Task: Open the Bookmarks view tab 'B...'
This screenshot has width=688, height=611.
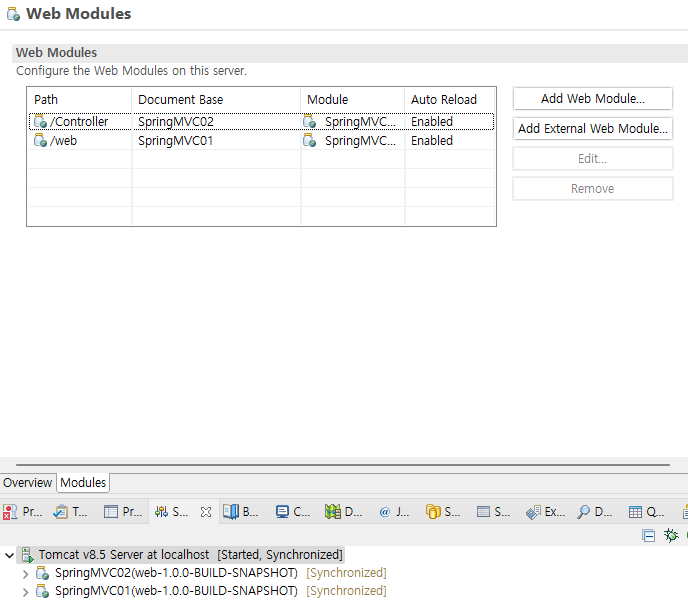Action: tap(241, 511)
